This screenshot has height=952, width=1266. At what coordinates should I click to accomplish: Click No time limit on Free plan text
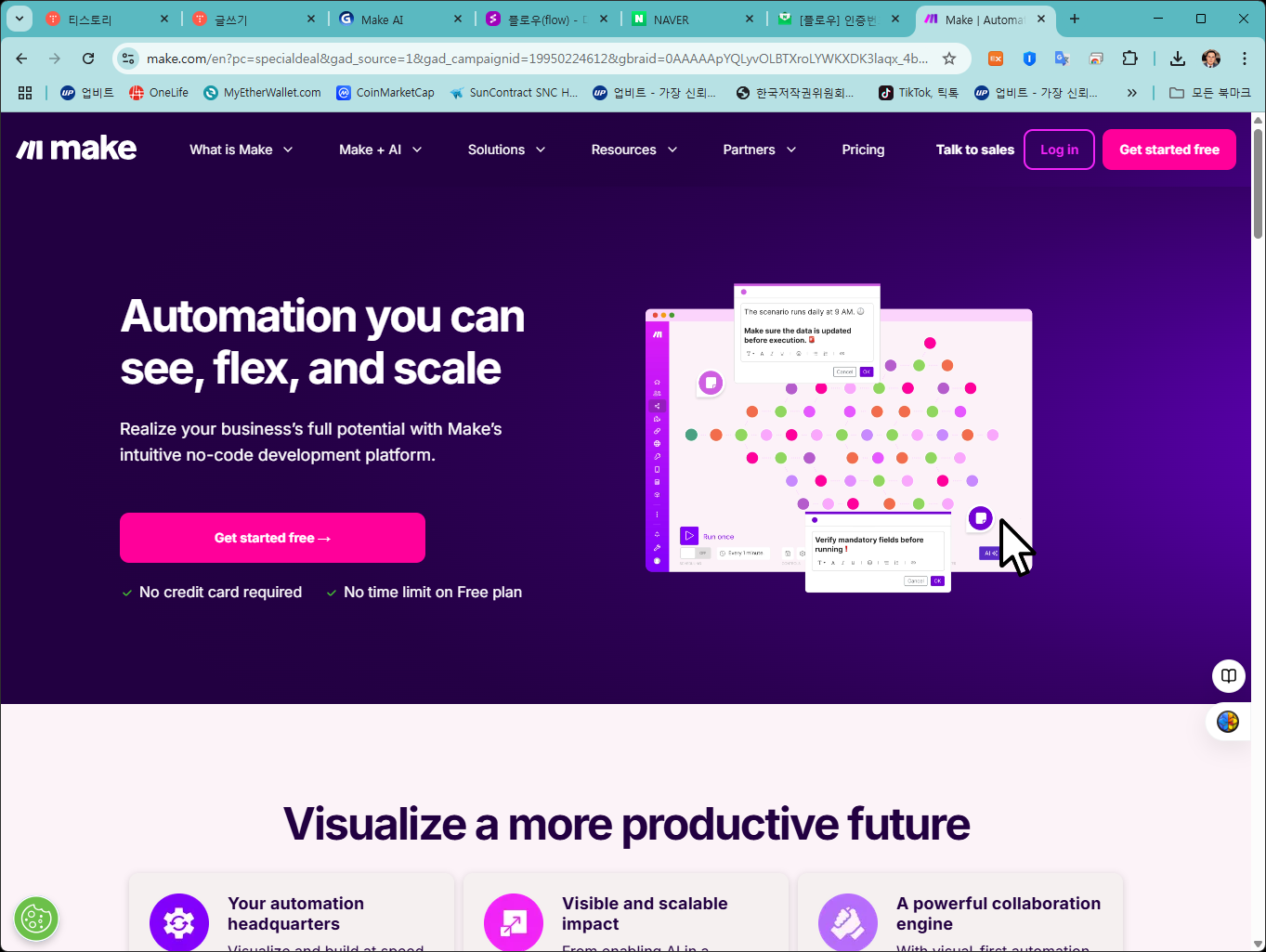tap(433, 592)
